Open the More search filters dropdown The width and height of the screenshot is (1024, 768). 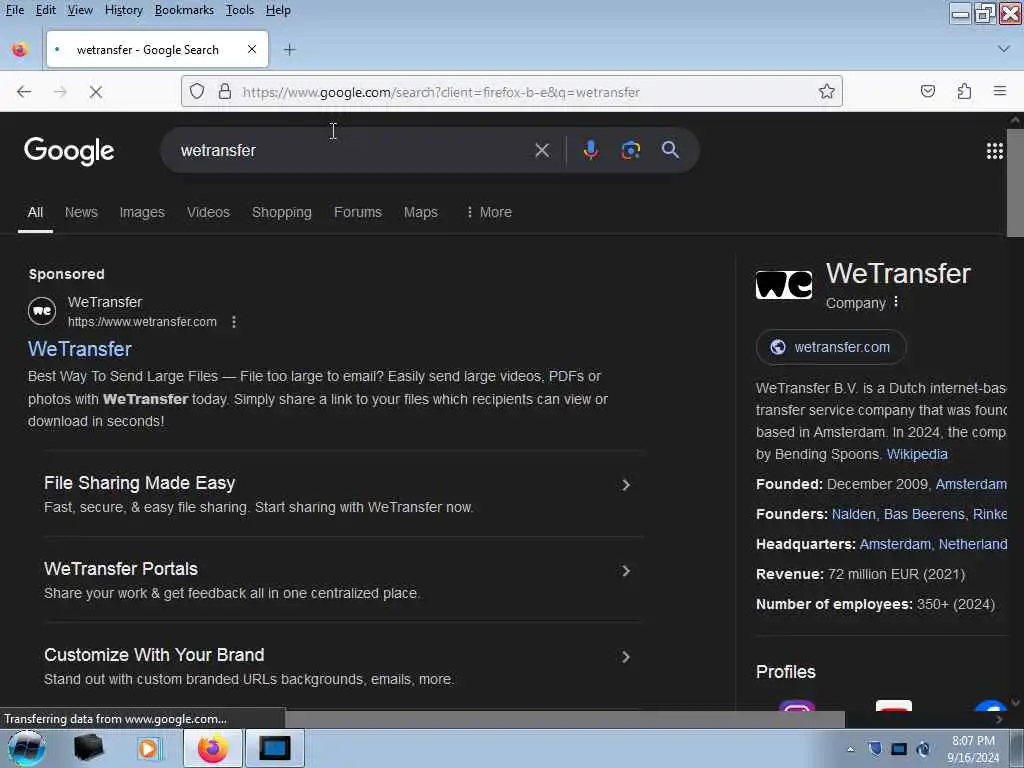pos(488,212)
